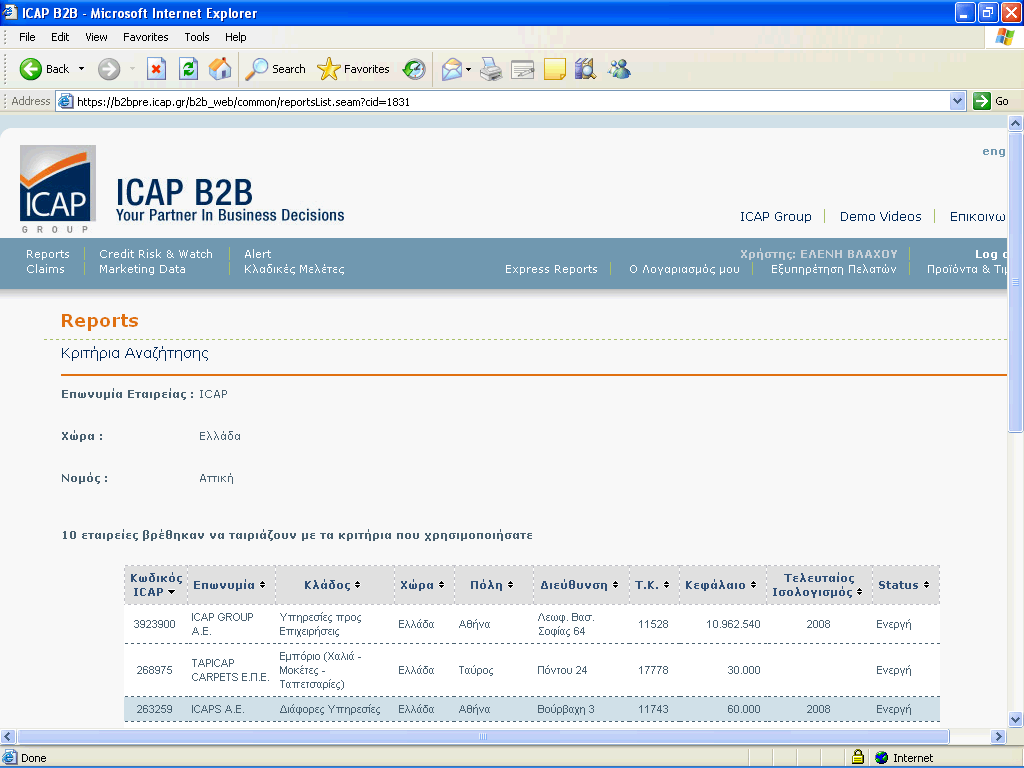The height and width of the screenshot is (768, 1024).
Task: Print the page with printer icon
Action: coord(491,69)
